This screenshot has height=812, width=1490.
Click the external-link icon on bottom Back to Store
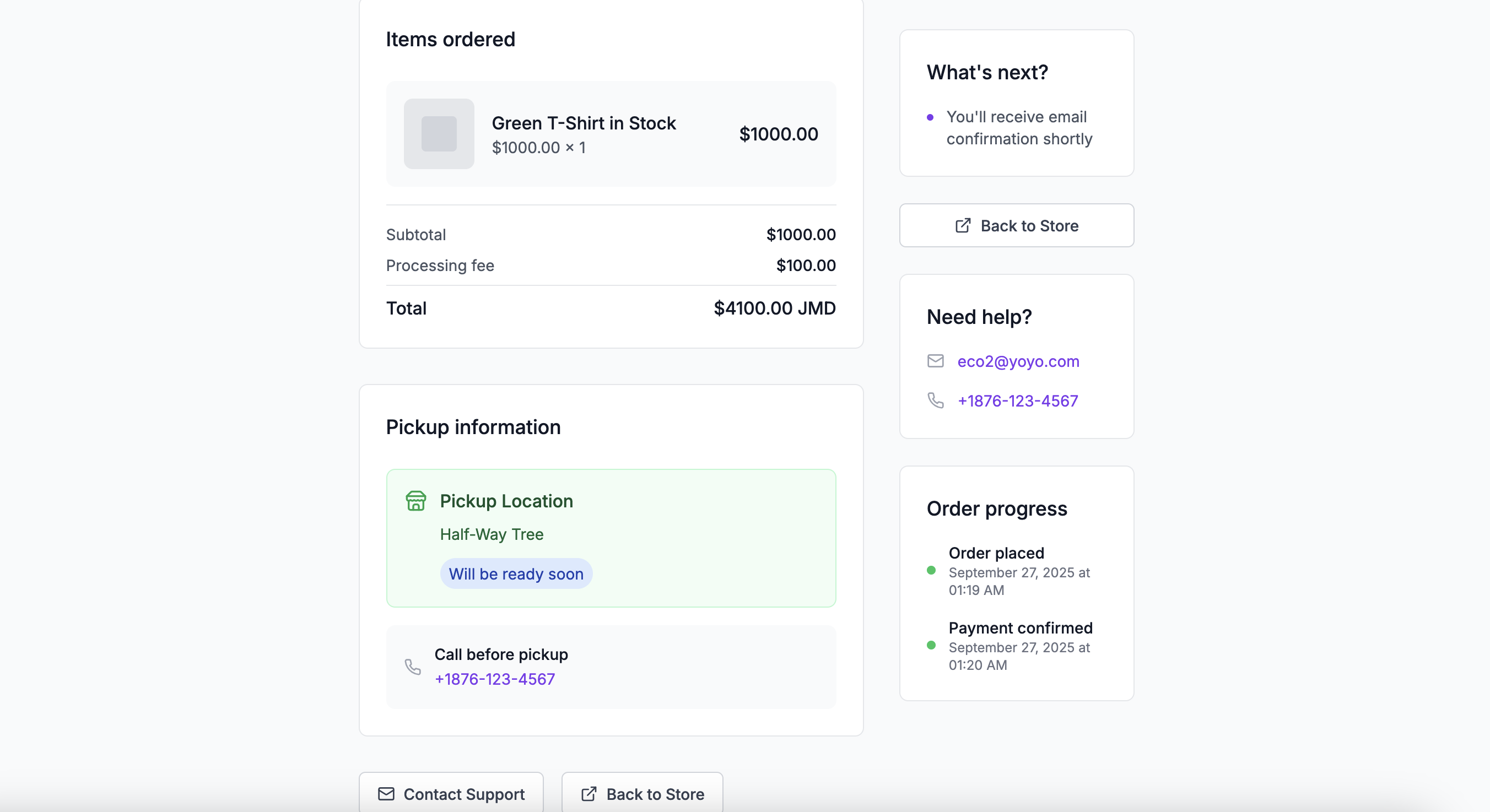pos(589,793)
